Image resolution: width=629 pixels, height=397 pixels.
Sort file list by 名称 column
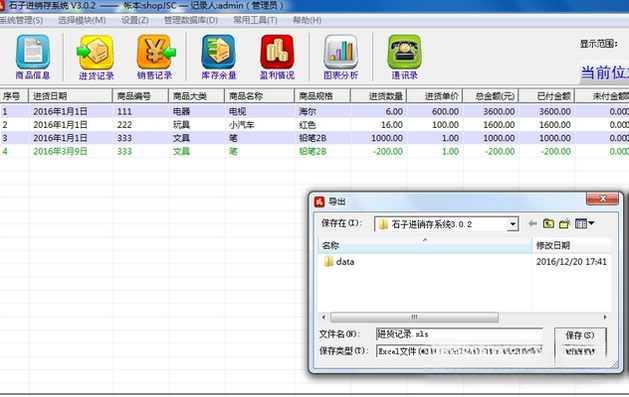(x=425, y=245)
